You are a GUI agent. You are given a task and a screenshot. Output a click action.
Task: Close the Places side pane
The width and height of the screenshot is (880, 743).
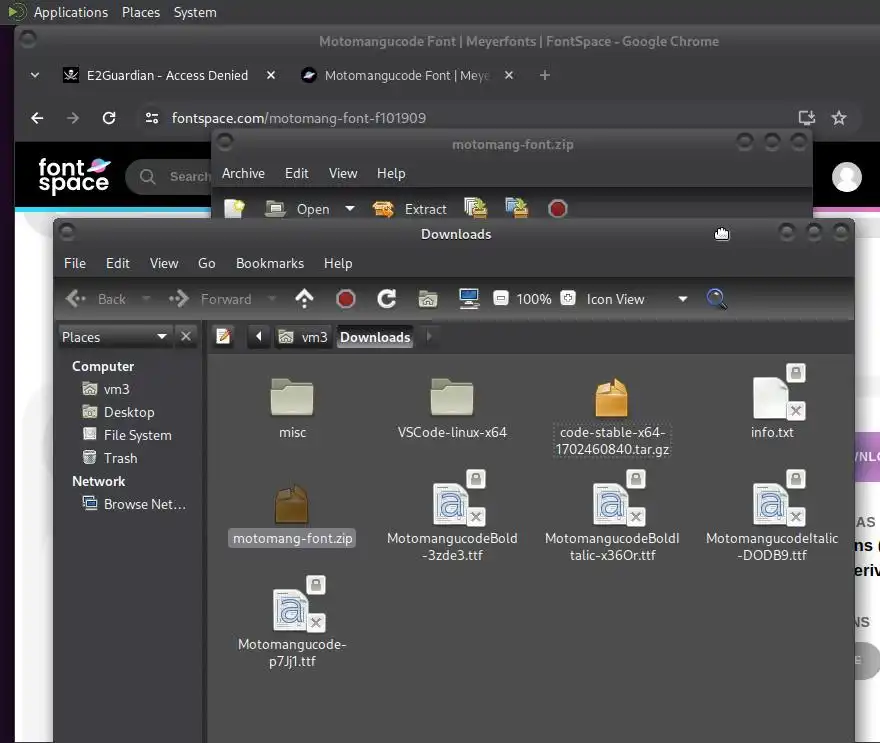point(186,337)
